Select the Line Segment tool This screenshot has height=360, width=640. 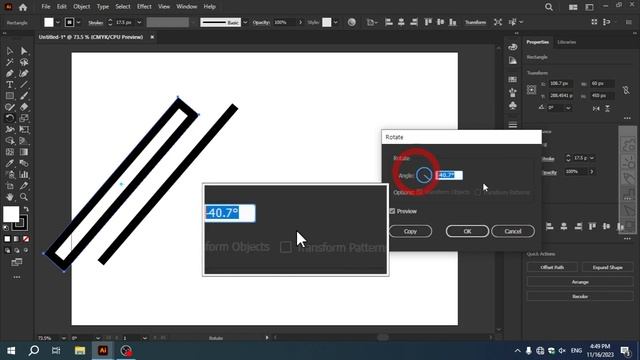24,85
